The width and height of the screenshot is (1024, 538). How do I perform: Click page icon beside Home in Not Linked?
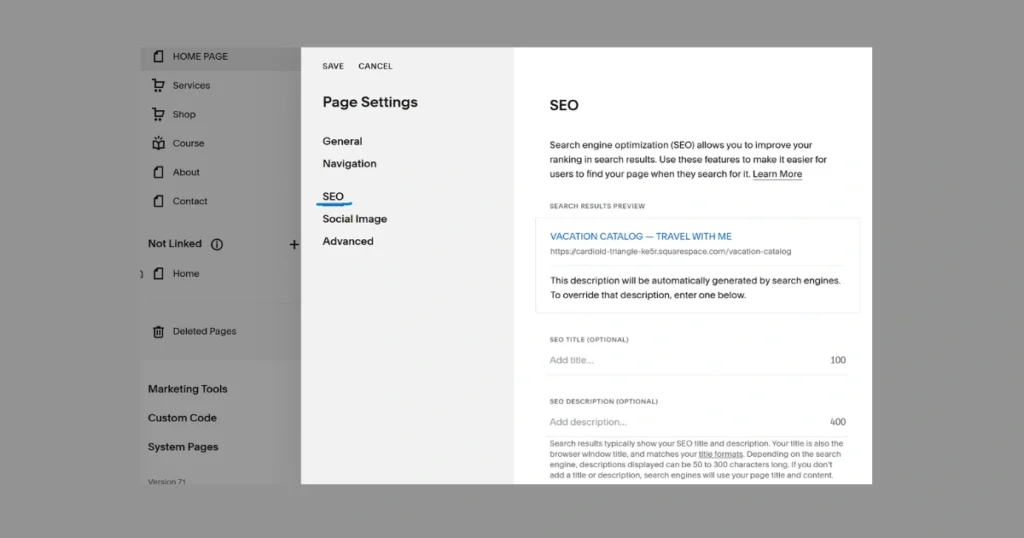point(158,274)
